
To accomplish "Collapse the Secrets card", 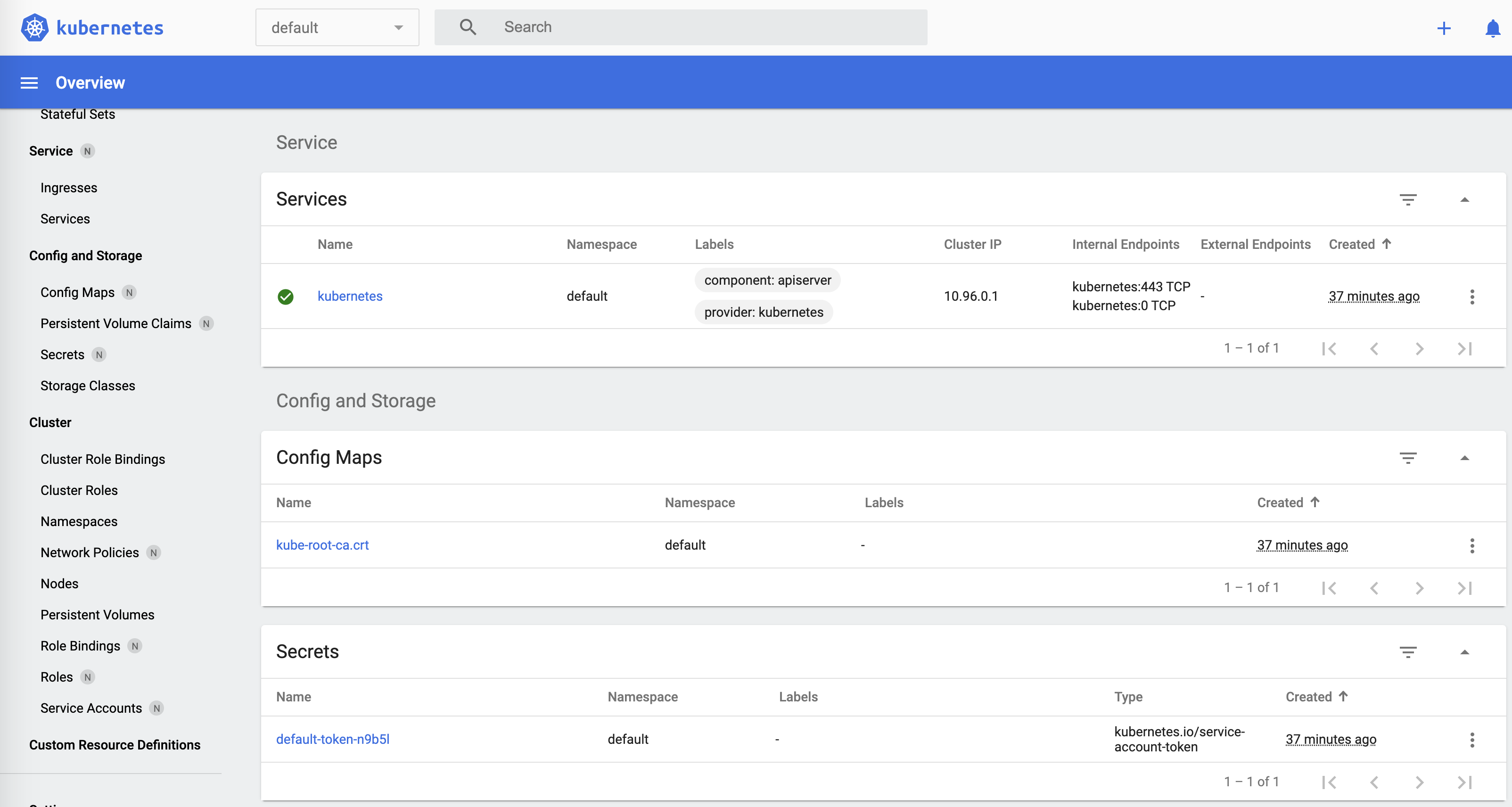I will [x=1464, y=652].
